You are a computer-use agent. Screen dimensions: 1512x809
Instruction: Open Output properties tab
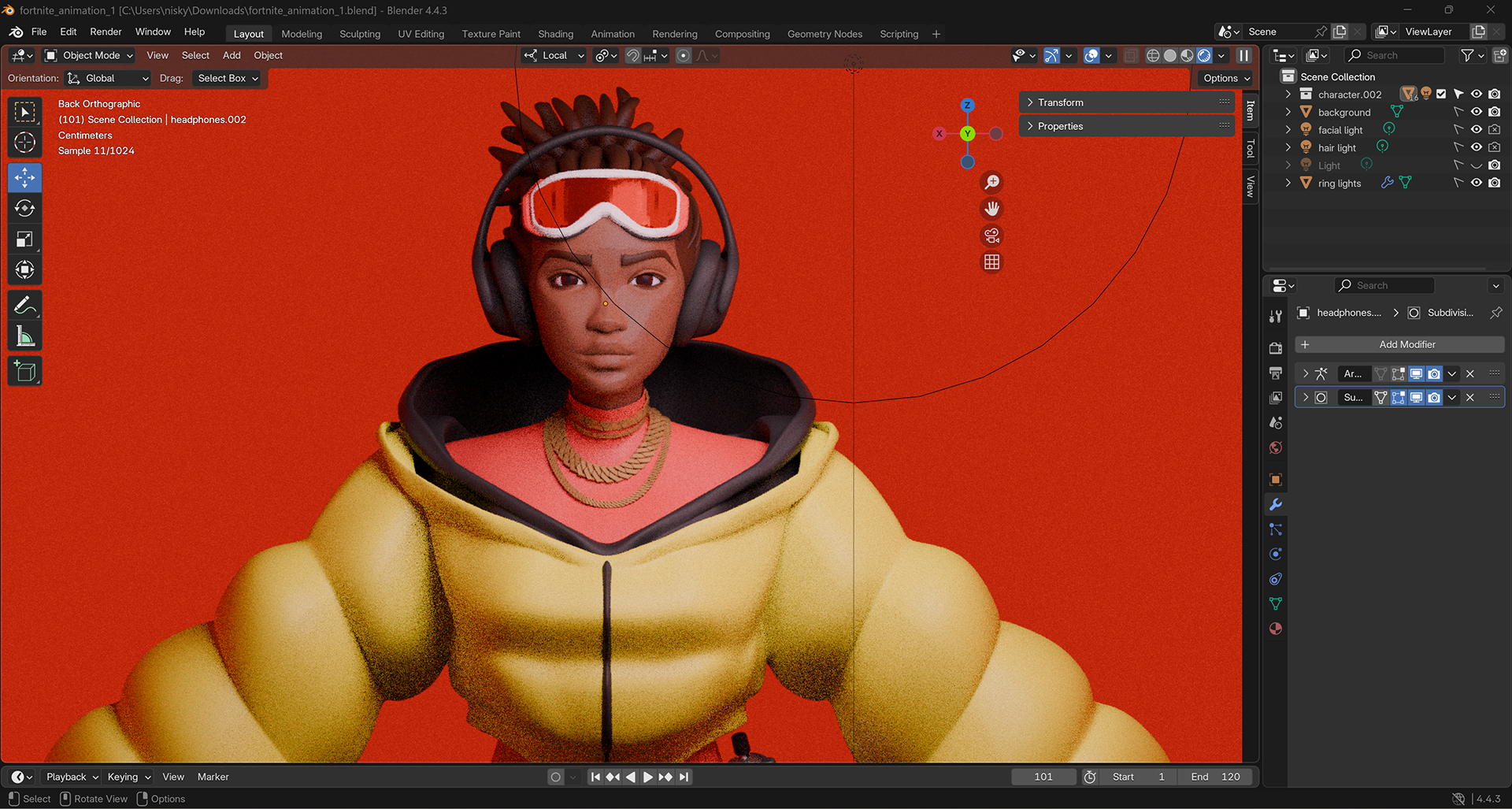[1276, 373]
